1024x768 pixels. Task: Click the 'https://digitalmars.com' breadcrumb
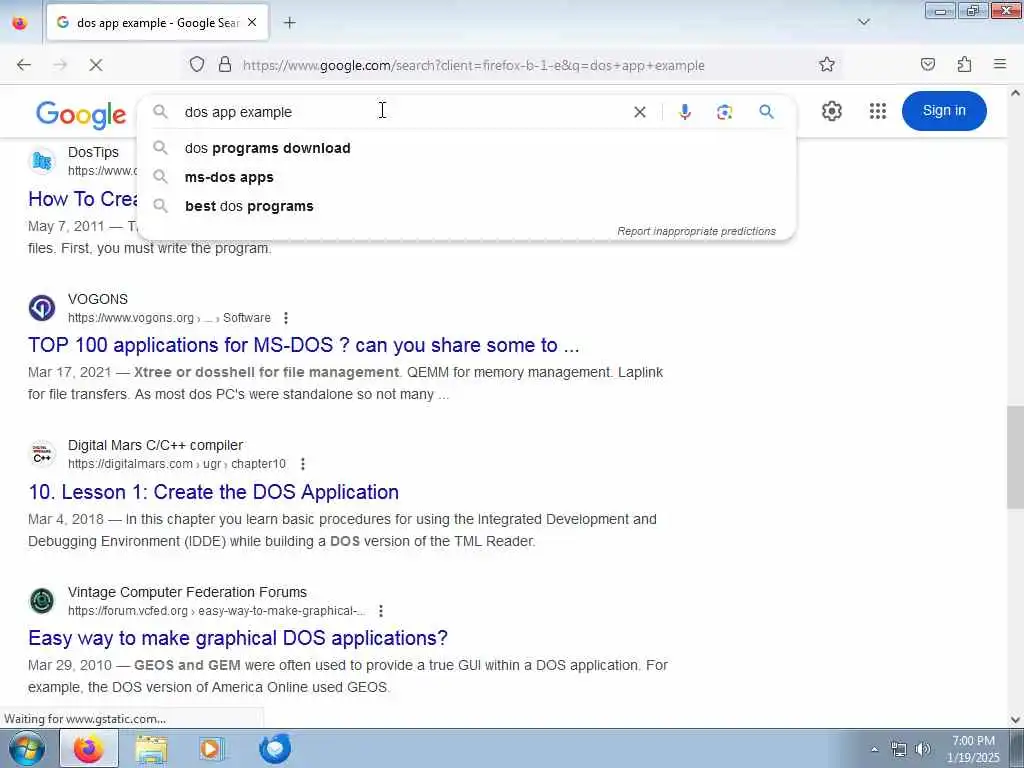(130, 464)
